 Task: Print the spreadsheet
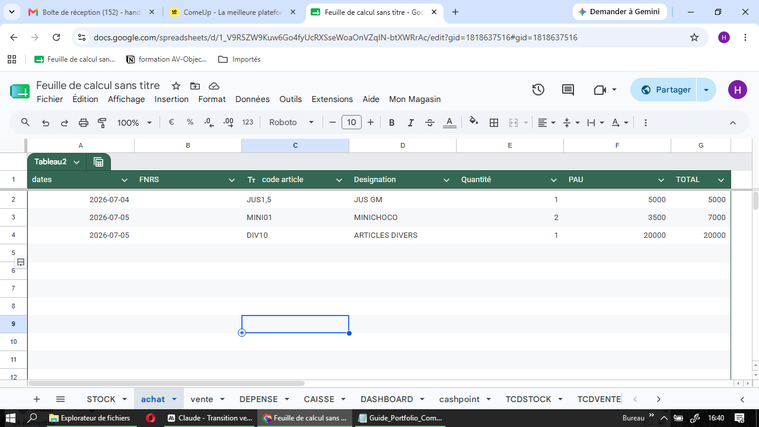coord(83,122)
